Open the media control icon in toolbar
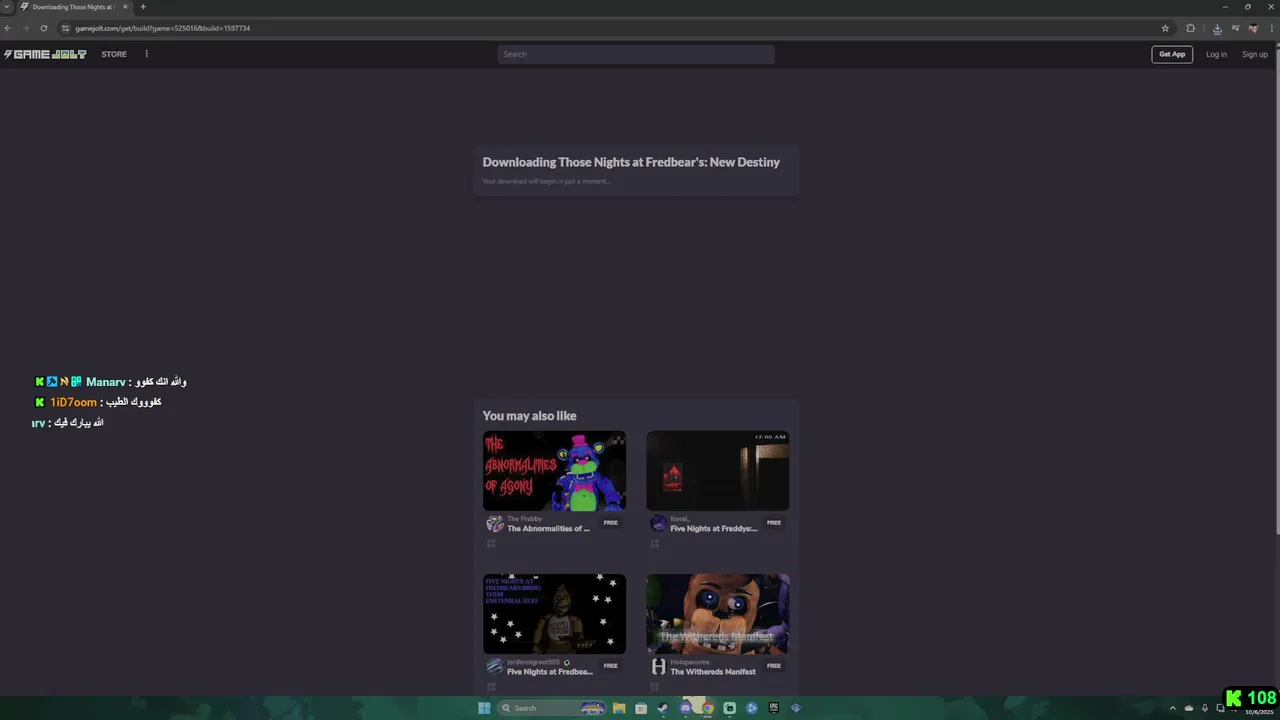 point(1236,28)
